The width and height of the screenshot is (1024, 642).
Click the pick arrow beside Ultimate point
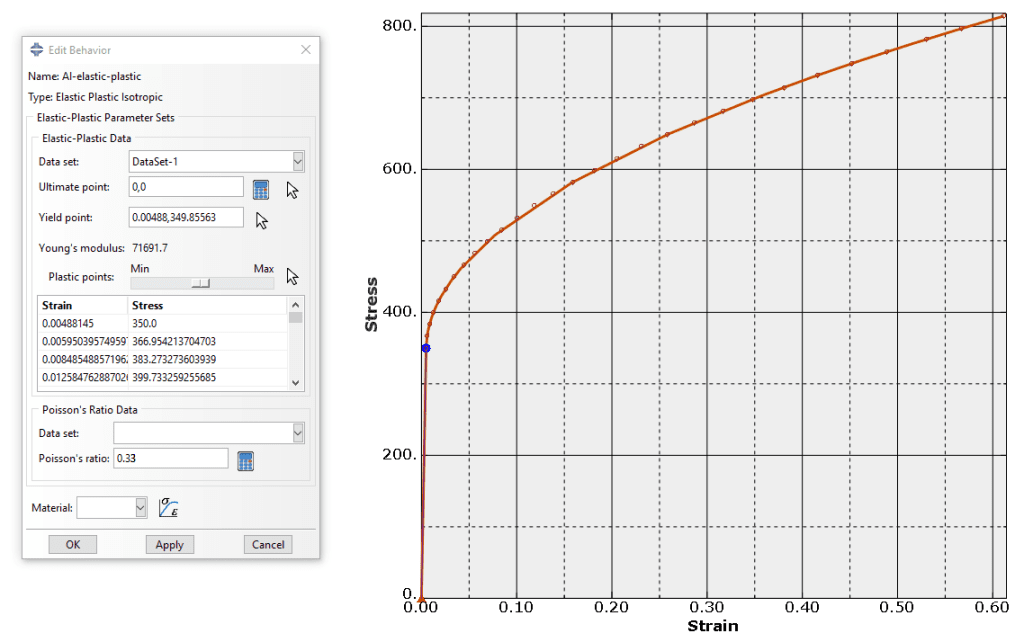coord(293,190)
